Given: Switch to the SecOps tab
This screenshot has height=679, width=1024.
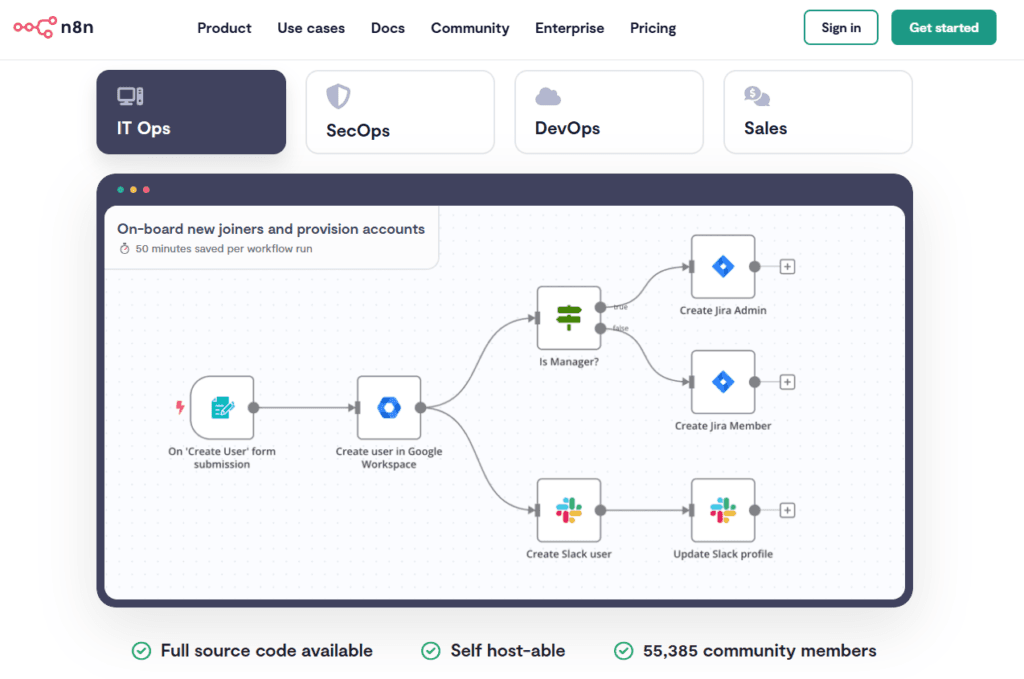Looking at the screenshot, I should pos(400,112).
